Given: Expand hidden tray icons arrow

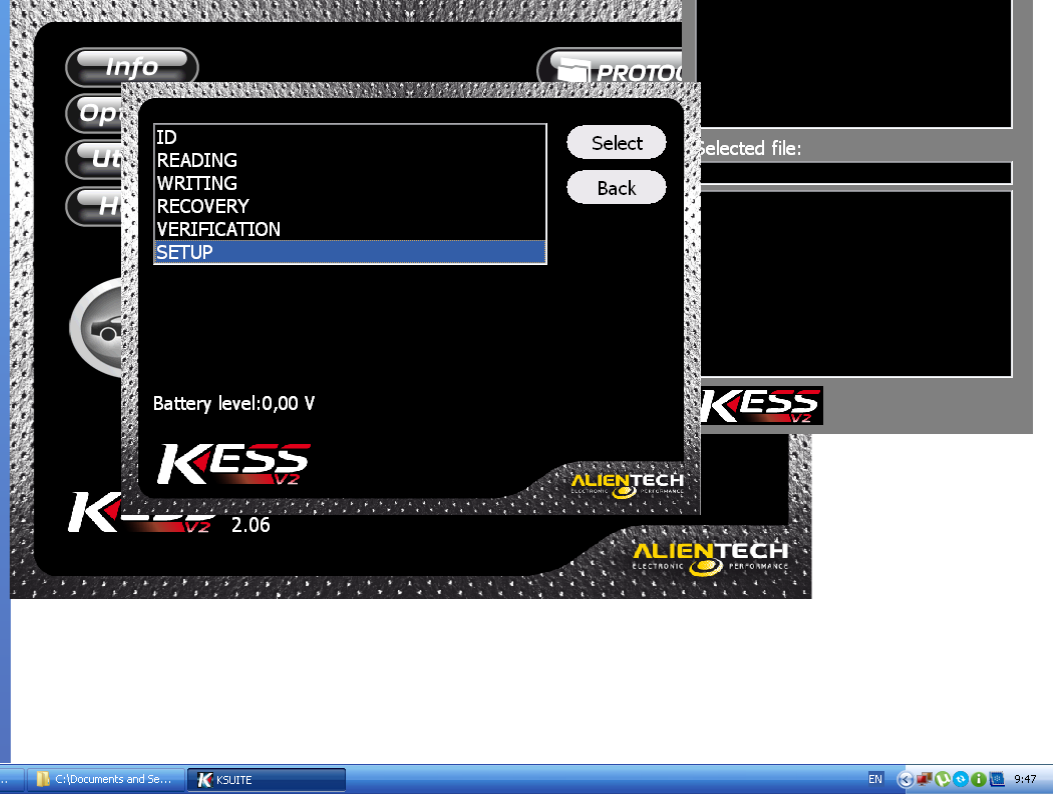Looking at the screenshot, I should 905,779.
